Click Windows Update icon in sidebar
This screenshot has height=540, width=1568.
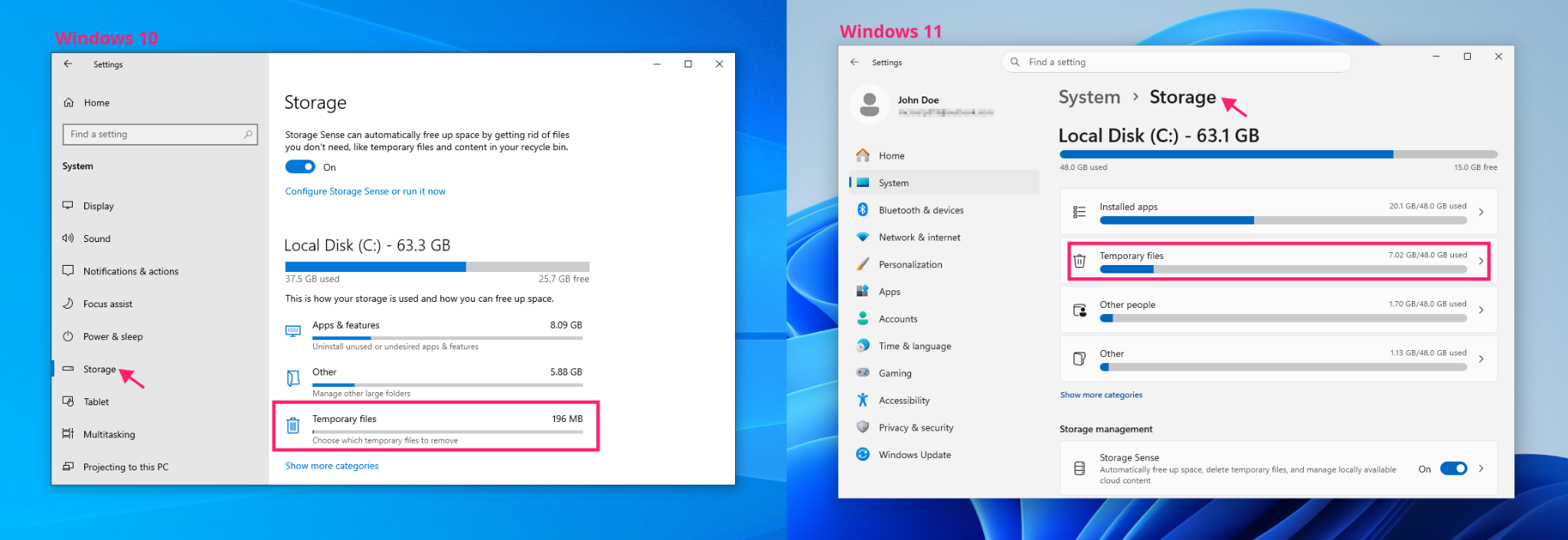[863, 454]
